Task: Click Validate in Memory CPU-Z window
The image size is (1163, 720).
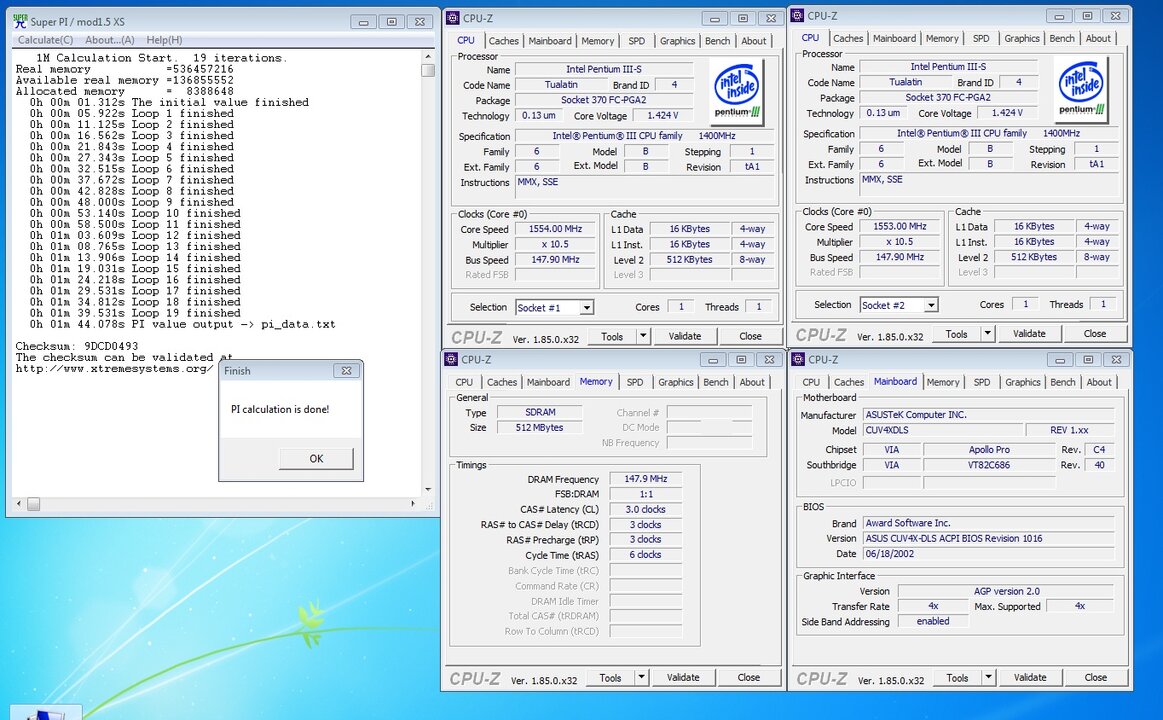Action: (682, 677)
